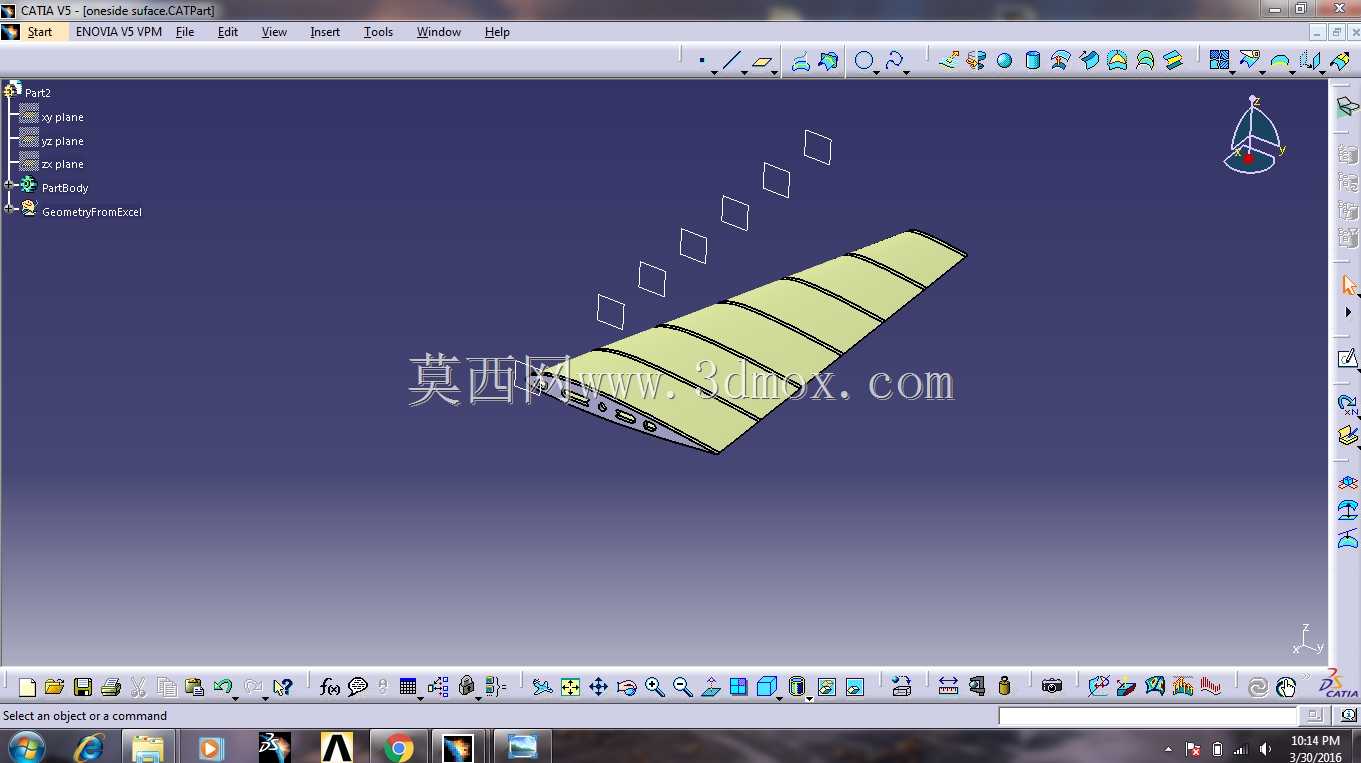Select the zx plane in tree
This screenshot has width=1361, height=763.
(62, 164)
